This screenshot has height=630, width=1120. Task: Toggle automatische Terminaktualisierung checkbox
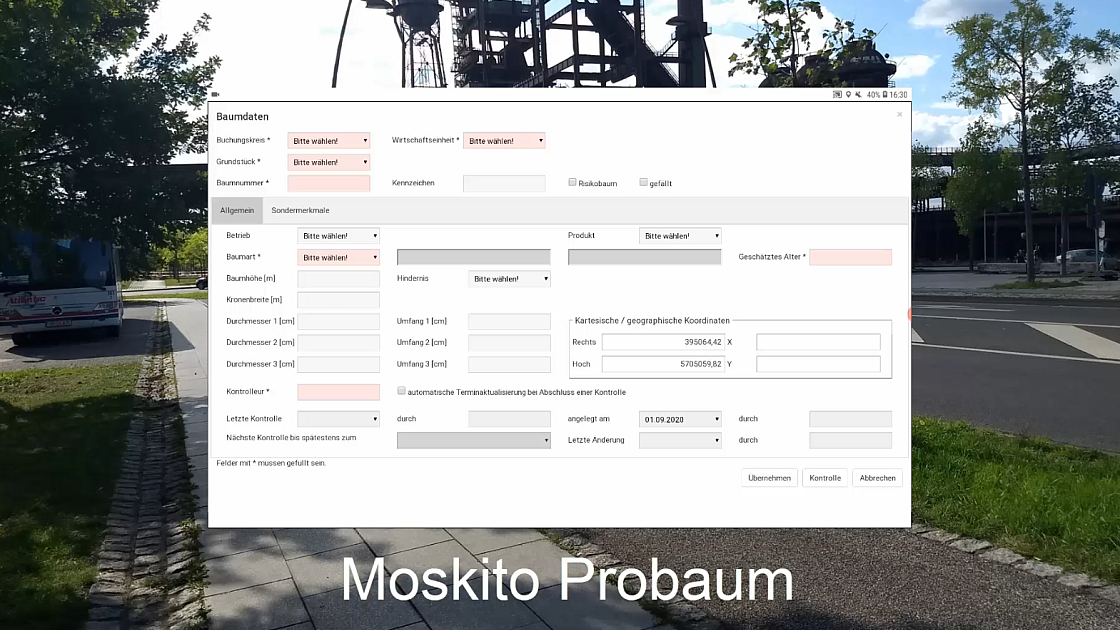click(x=401, y=392)
